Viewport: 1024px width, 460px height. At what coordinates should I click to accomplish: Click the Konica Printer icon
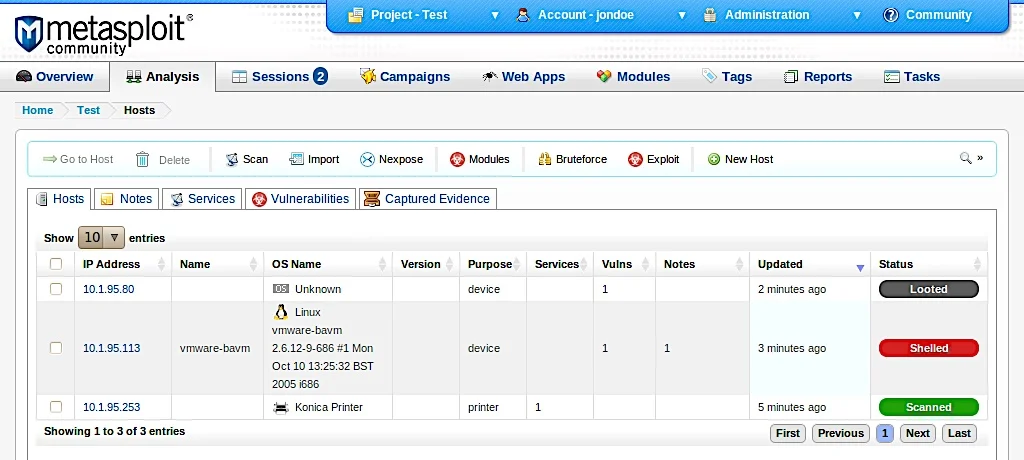[x=280, y=408]
